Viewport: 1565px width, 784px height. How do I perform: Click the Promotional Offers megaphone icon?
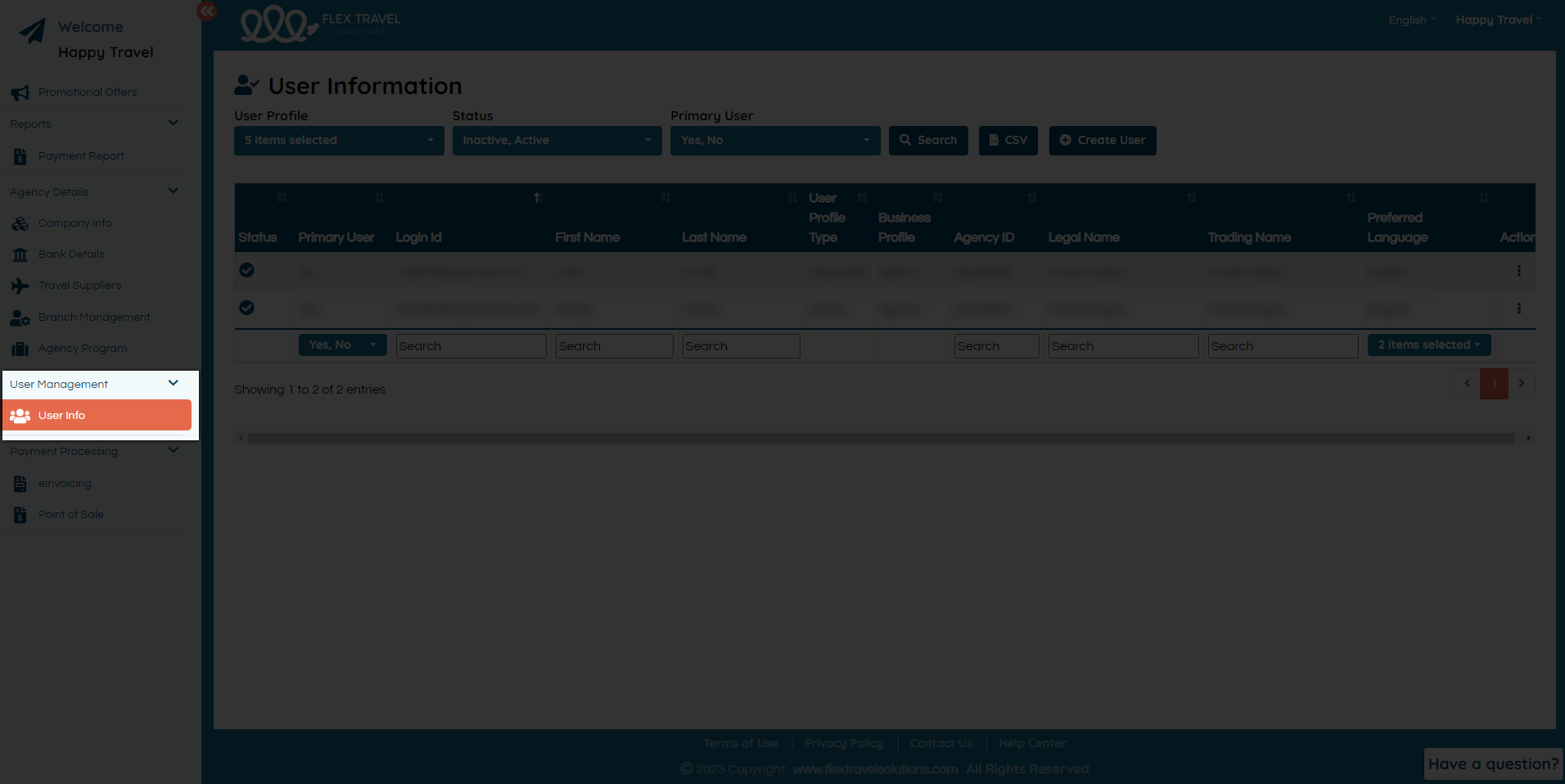point(20,92)
